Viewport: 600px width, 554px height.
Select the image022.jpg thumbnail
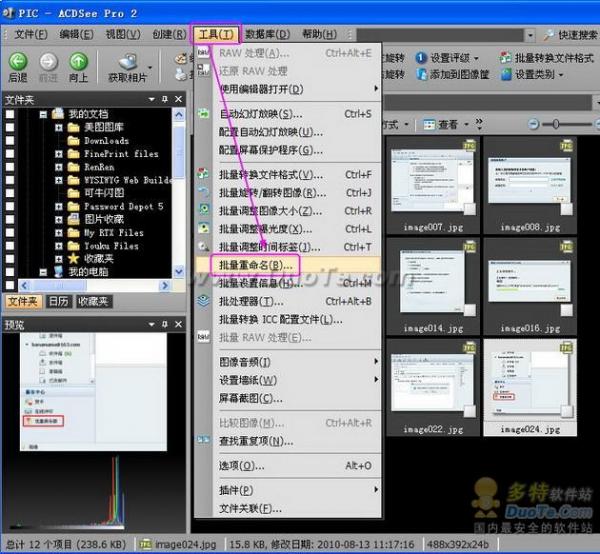pos(433,387)
